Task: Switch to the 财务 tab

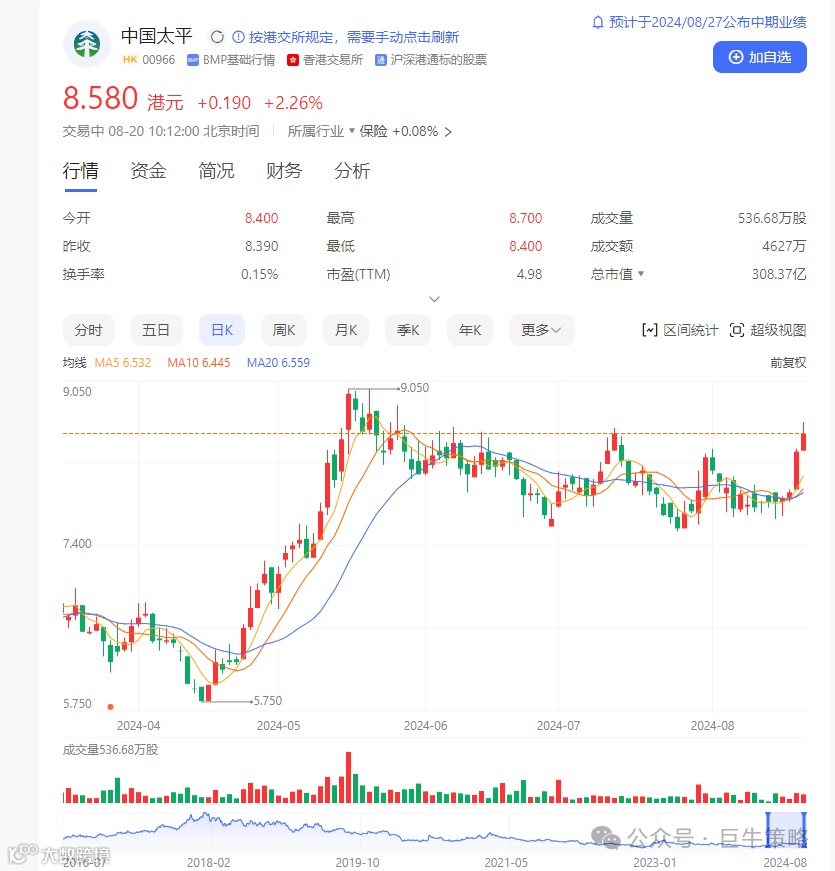Action: (x=284, y=171)
